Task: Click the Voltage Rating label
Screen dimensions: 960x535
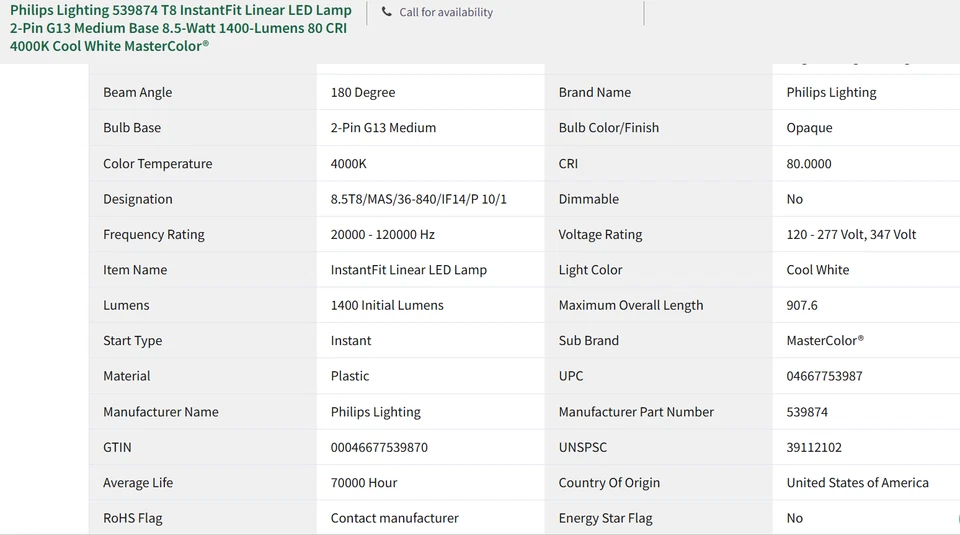Action: (x=600, y=234)
